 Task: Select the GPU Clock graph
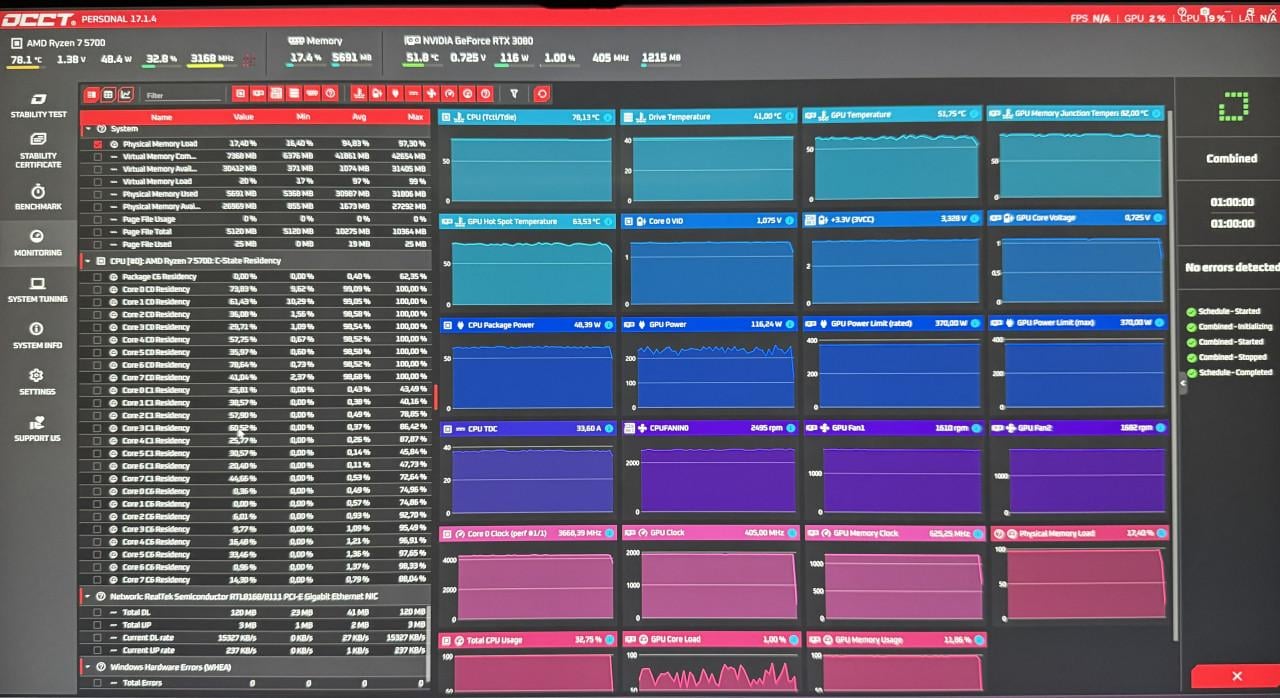(709, 573)
